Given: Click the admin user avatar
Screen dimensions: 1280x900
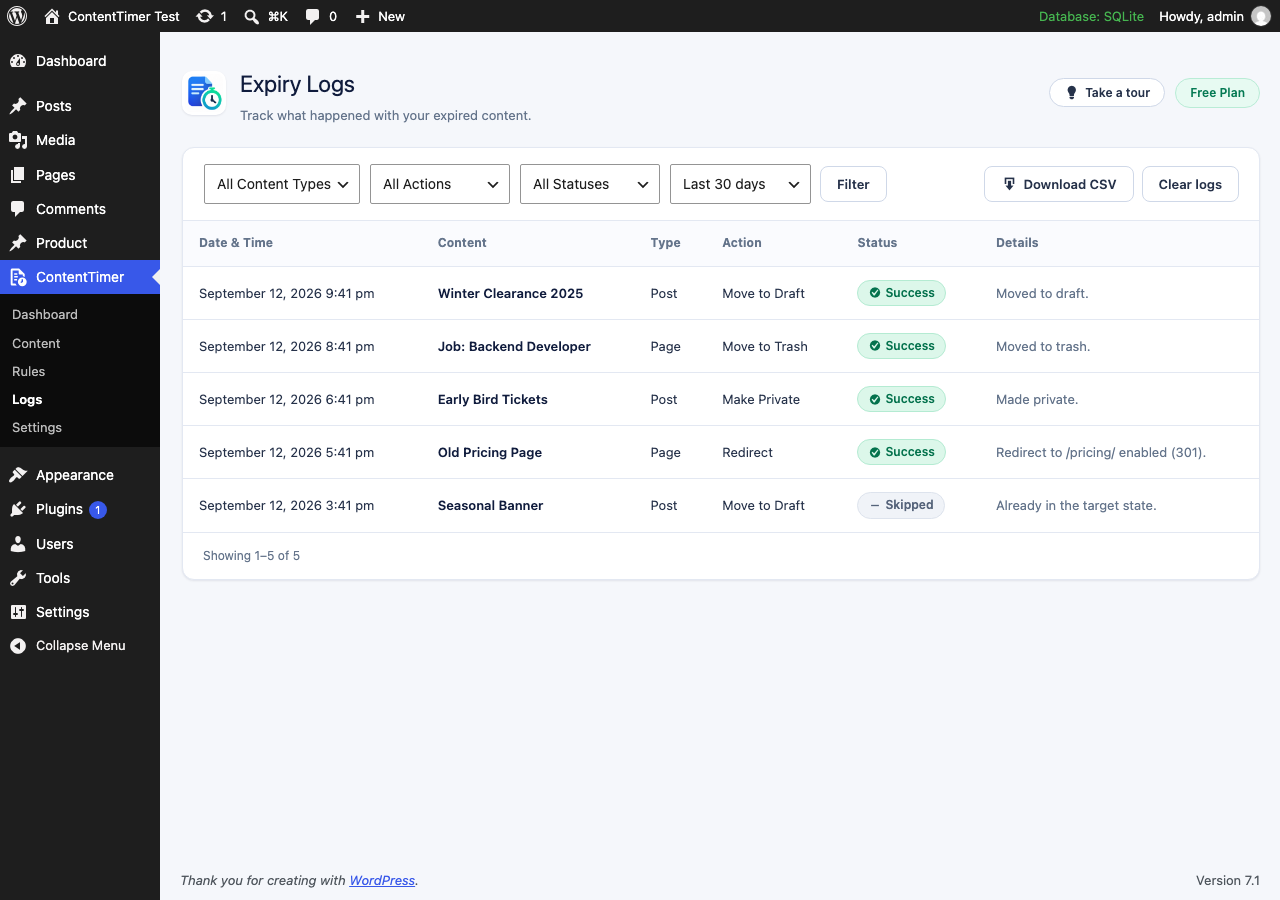Looking at the screenshot, I should tap(1261, 16).
